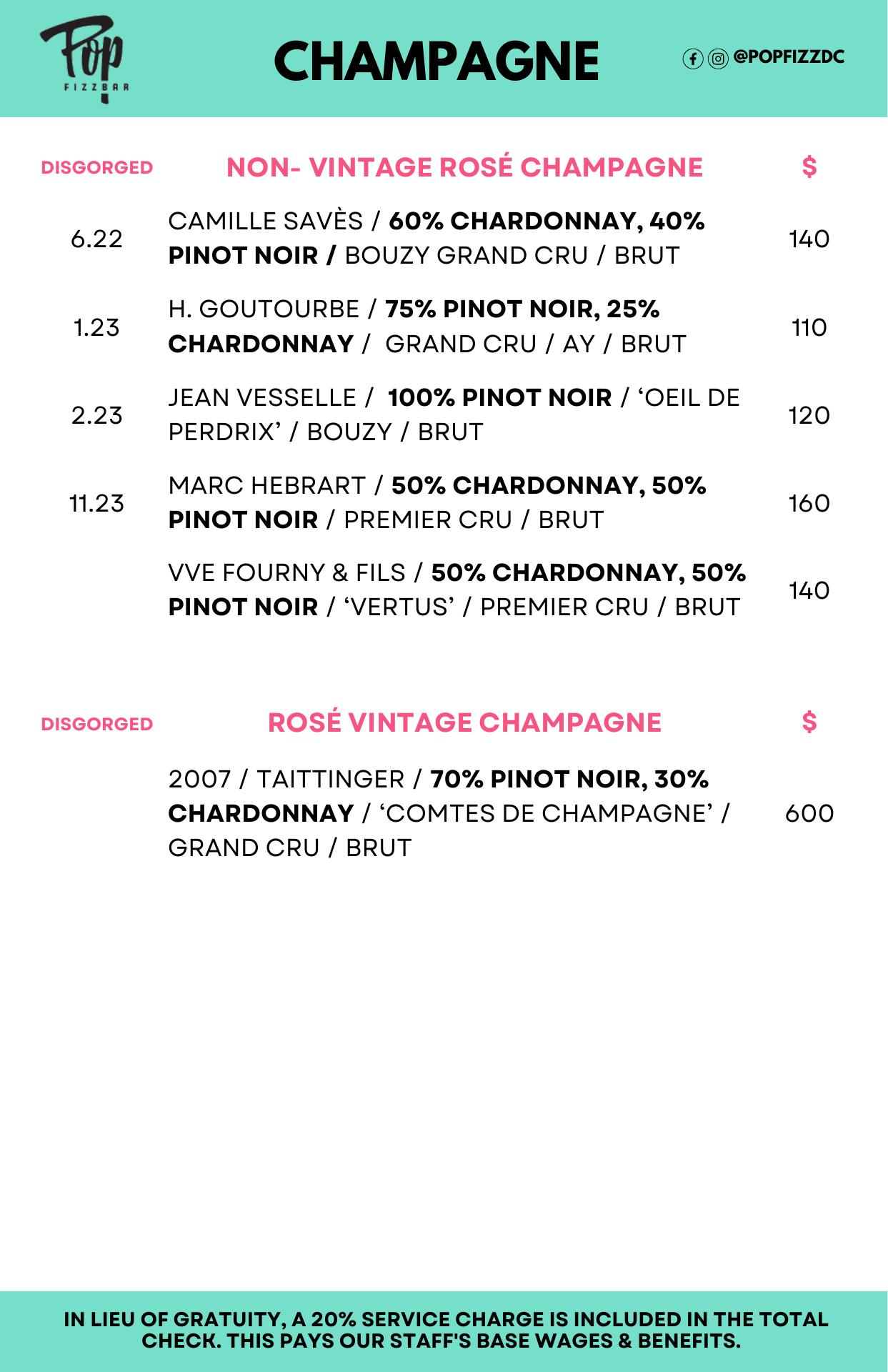Click the CHAMPAGNE page title

436,61
